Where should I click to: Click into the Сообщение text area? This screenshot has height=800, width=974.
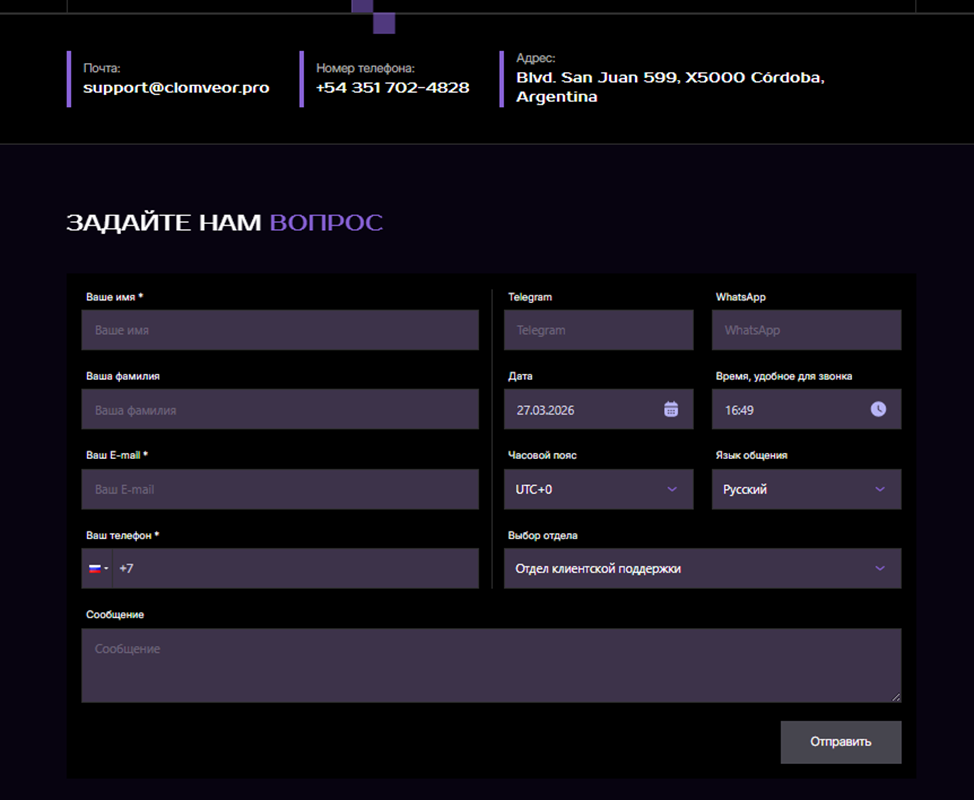coord(490,665)
